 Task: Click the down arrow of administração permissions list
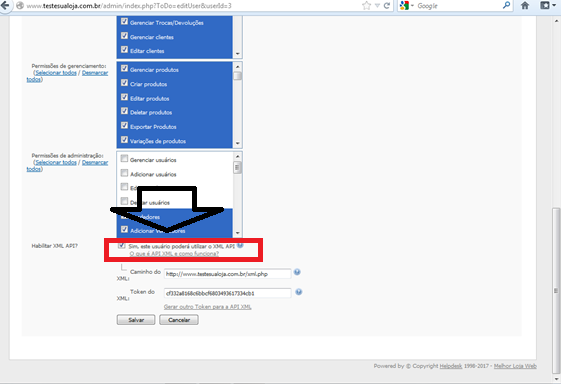tap(238, 233)
